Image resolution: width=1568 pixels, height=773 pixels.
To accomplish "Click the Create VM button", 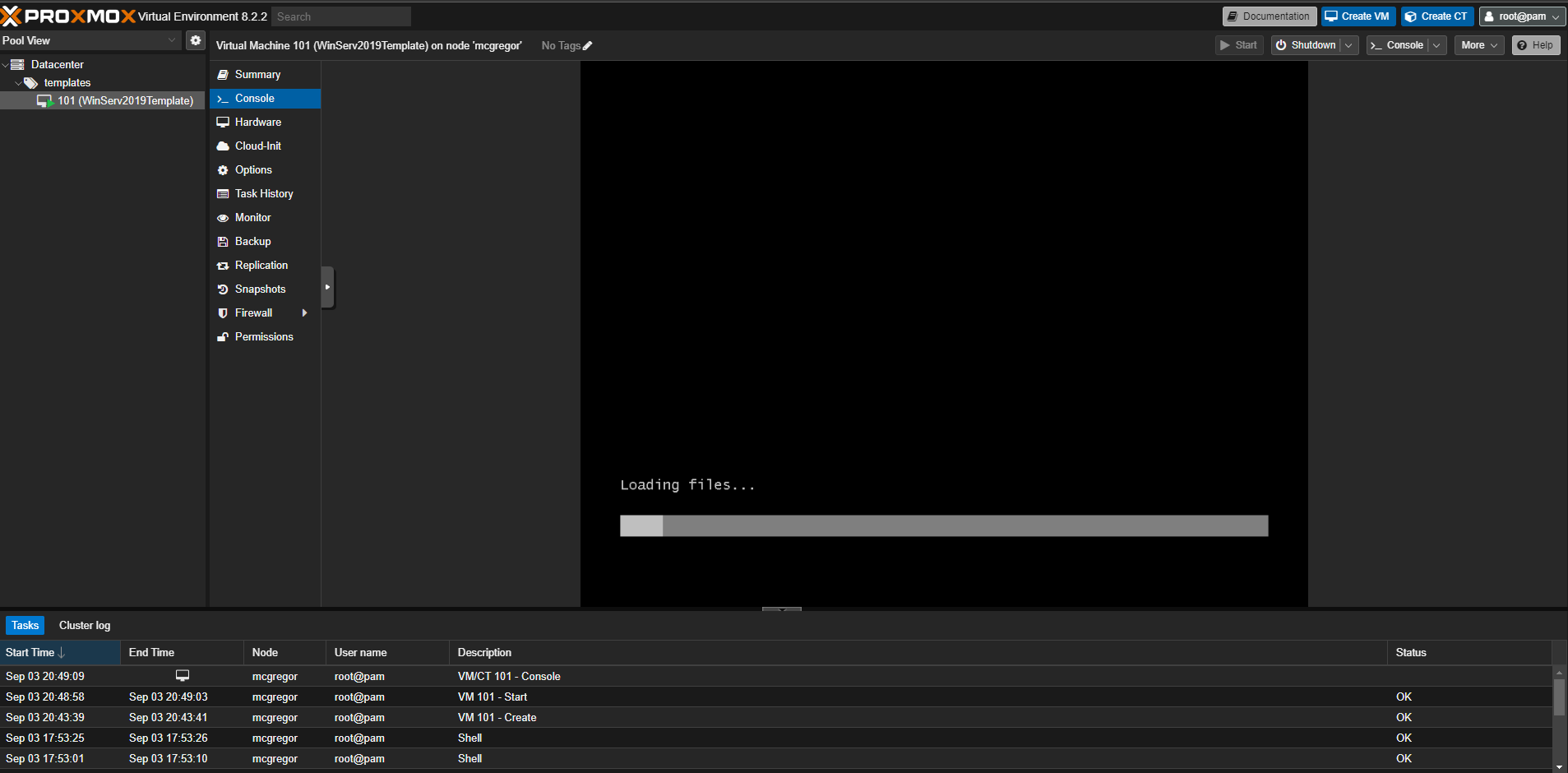I will [1358, 16].
